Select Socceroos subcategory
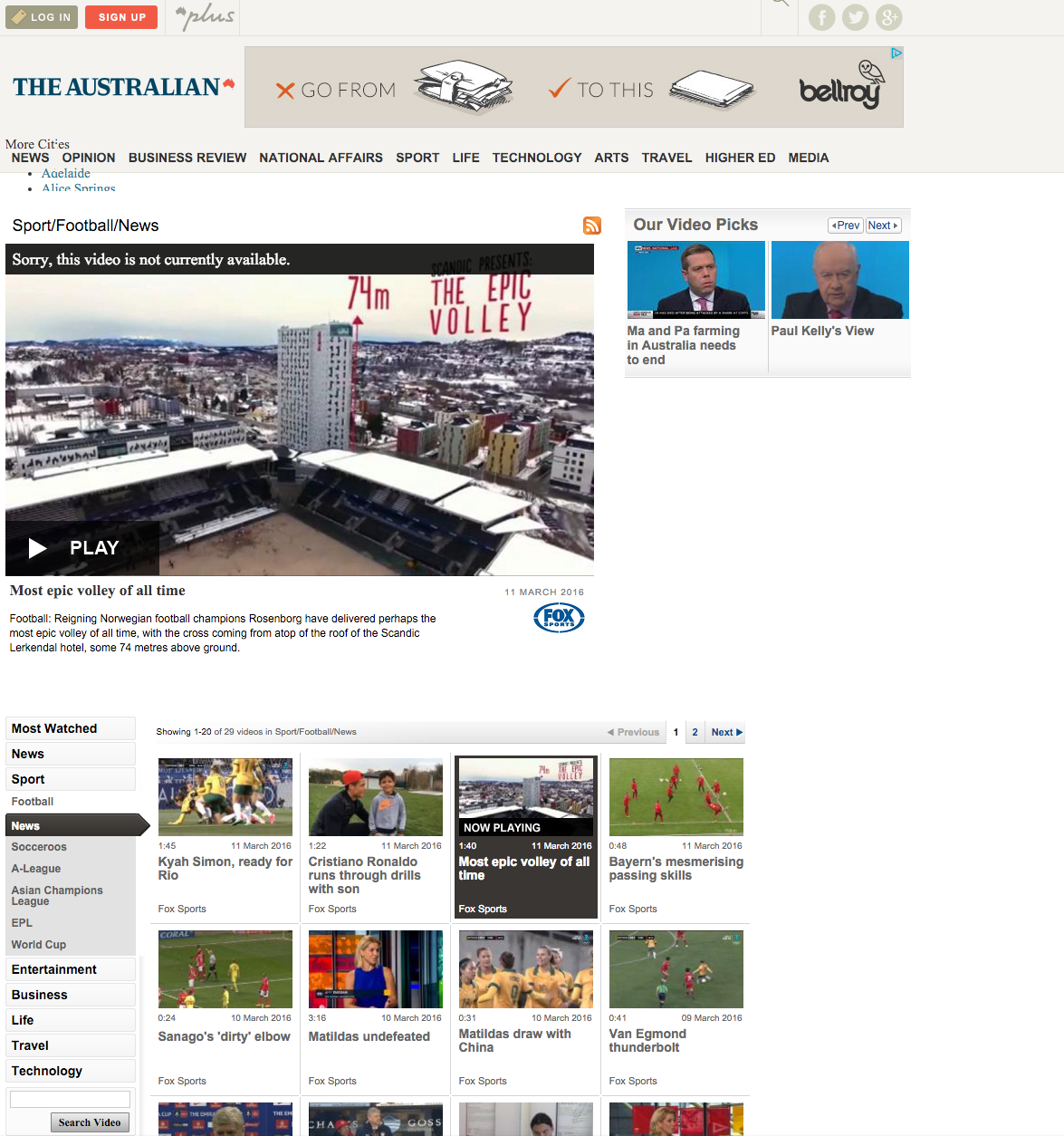Viewport: 1064px width, 1136px height. click(39, 847)
